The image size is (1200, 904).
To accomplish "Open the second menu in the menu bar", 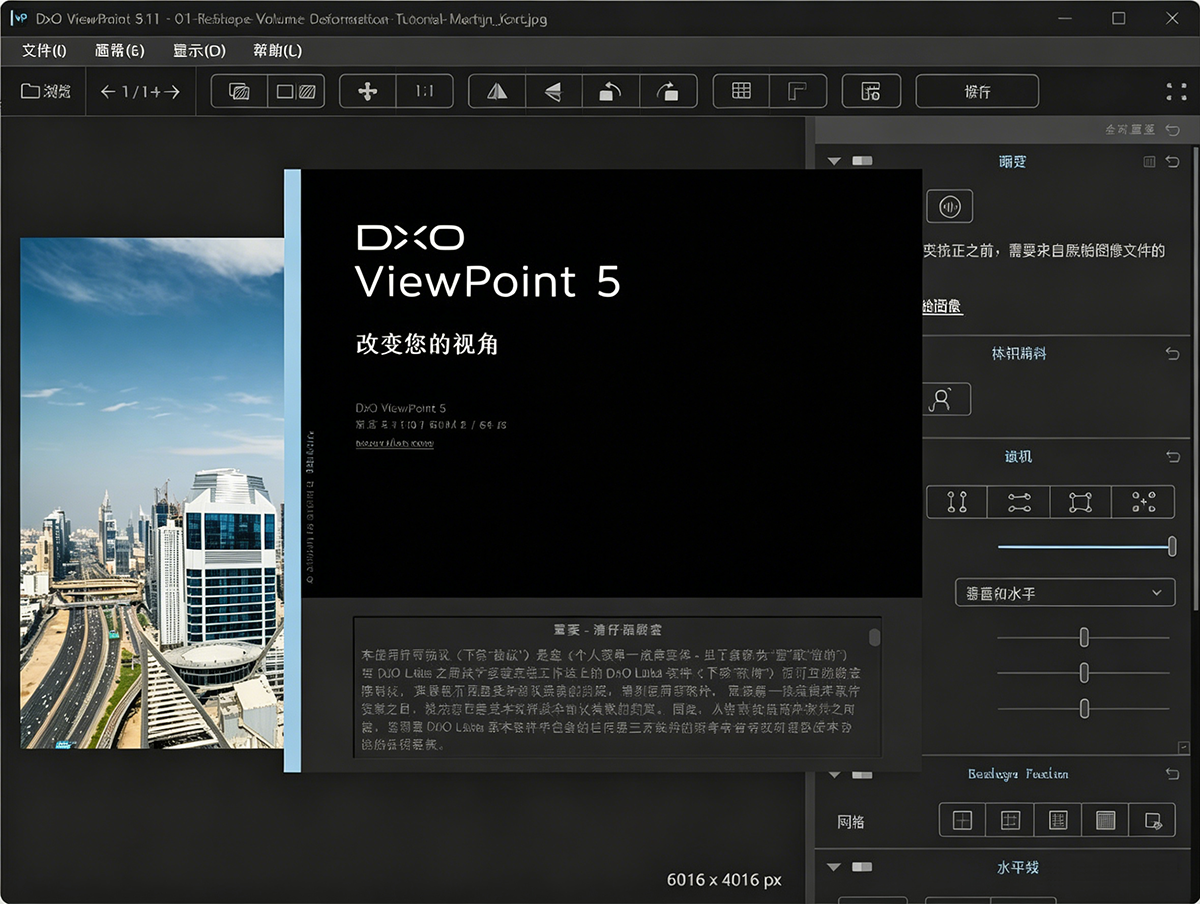I will pyautogui.click(x=120, y=50).
